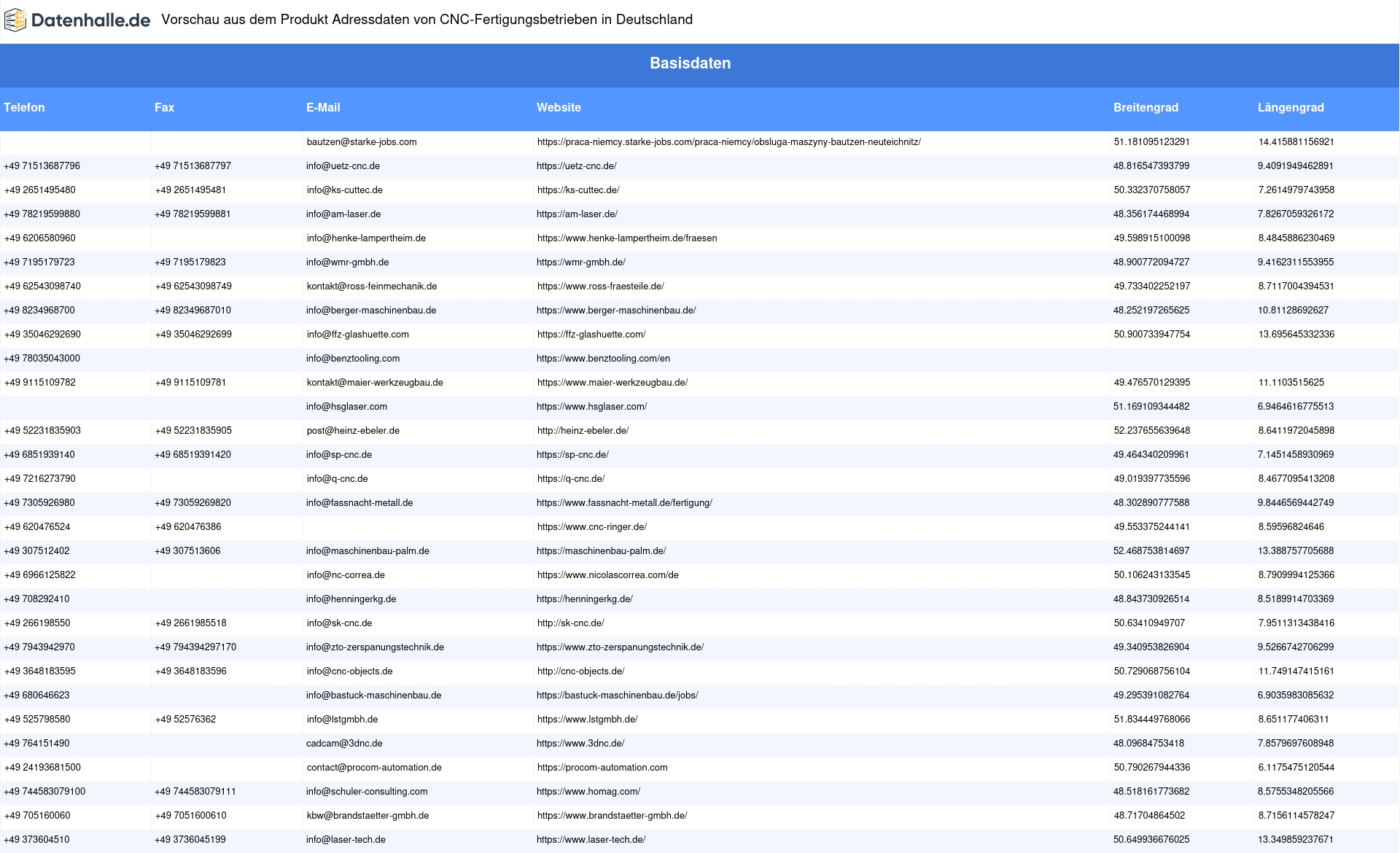Viewport: 1400px width, 853px height.
Task: Click longitude value 13.695645332336
Action: [x=1296, y=335]
